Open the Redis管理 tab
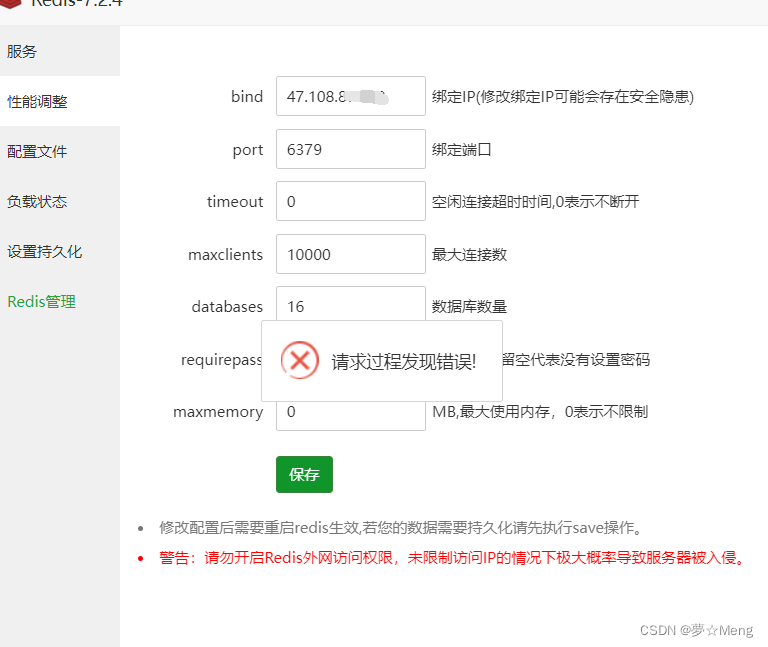 (60, 301)
